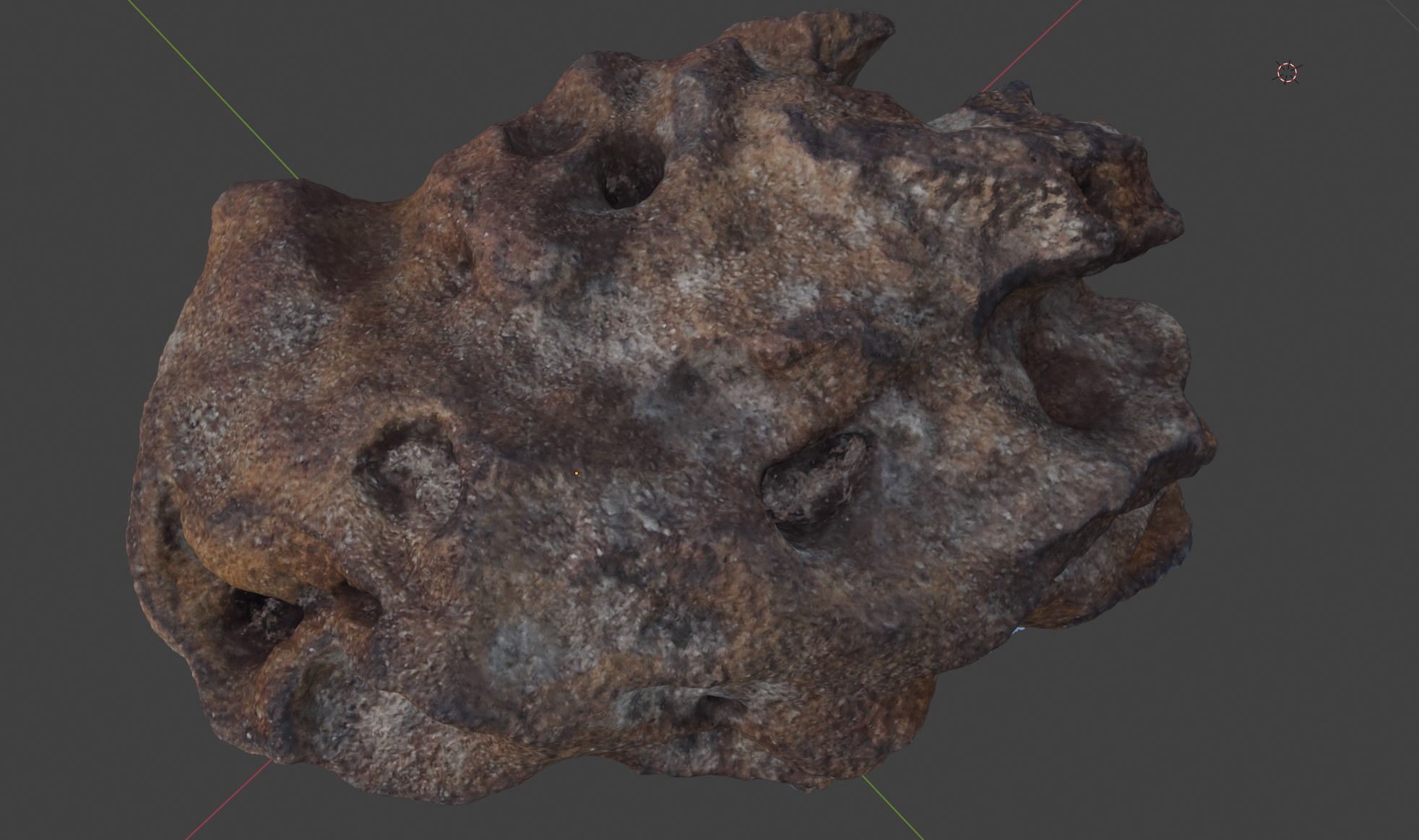Click the red-white 3D cursor
The image size is (1419, 840).
1287,72
